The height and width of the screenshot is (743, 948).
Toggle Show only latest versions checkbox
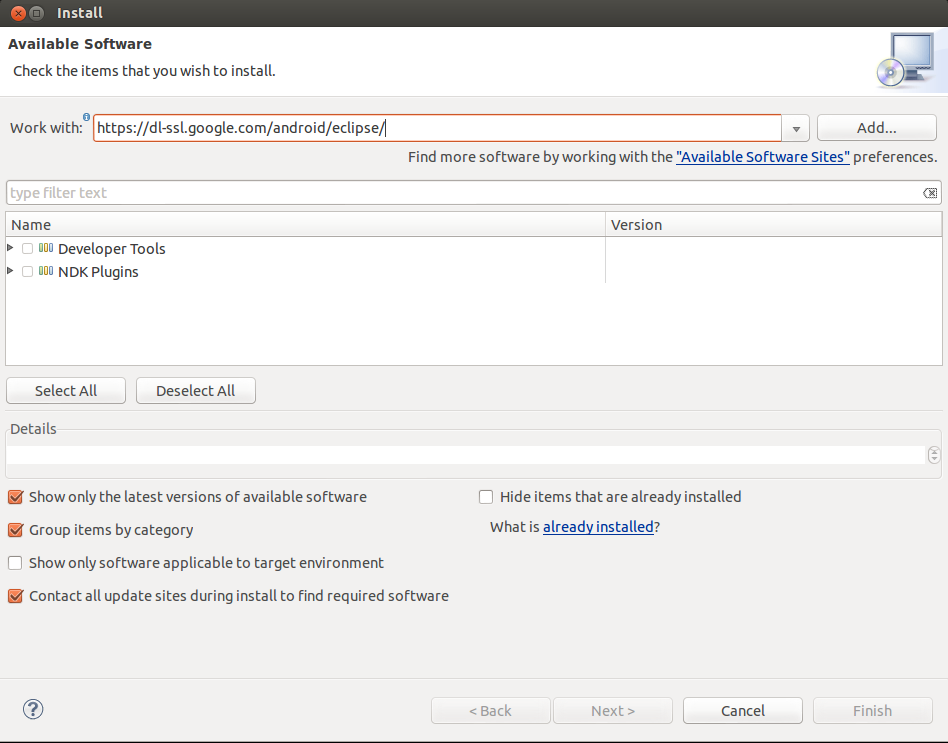click(x=15, y=496)
